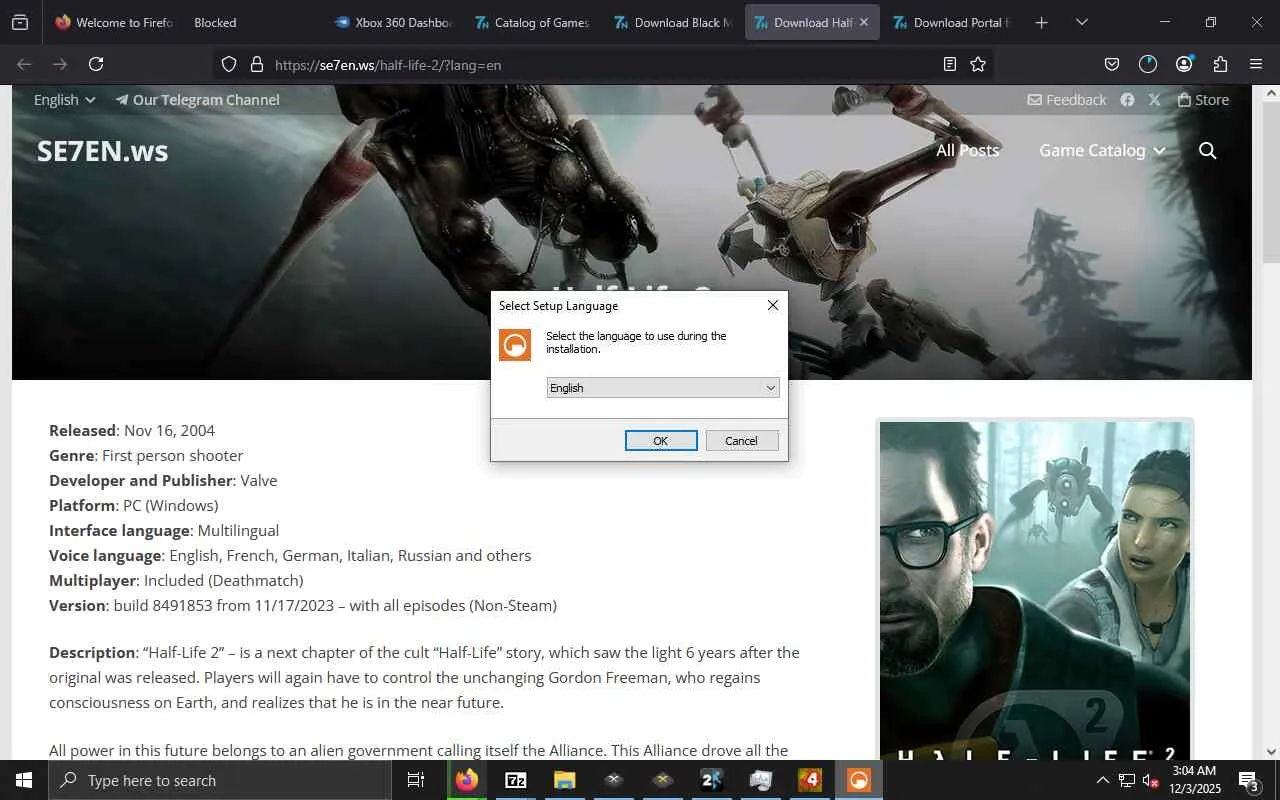
Task: Open Firefox View tab overview icon
Action: click(x=20, y=22)
